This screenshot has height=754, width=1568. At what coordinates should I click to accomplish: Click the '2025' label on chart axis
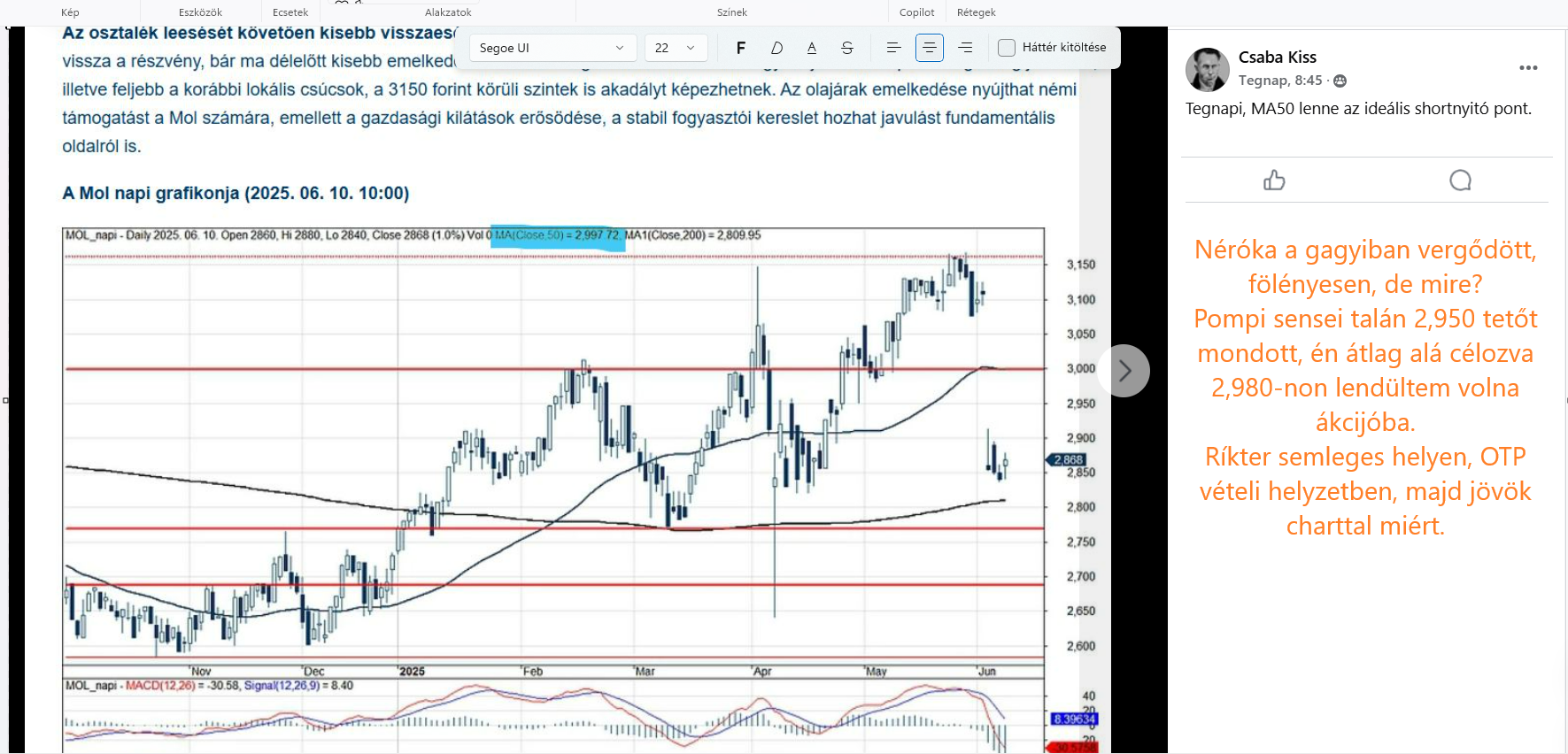click(x=413, y=672)
